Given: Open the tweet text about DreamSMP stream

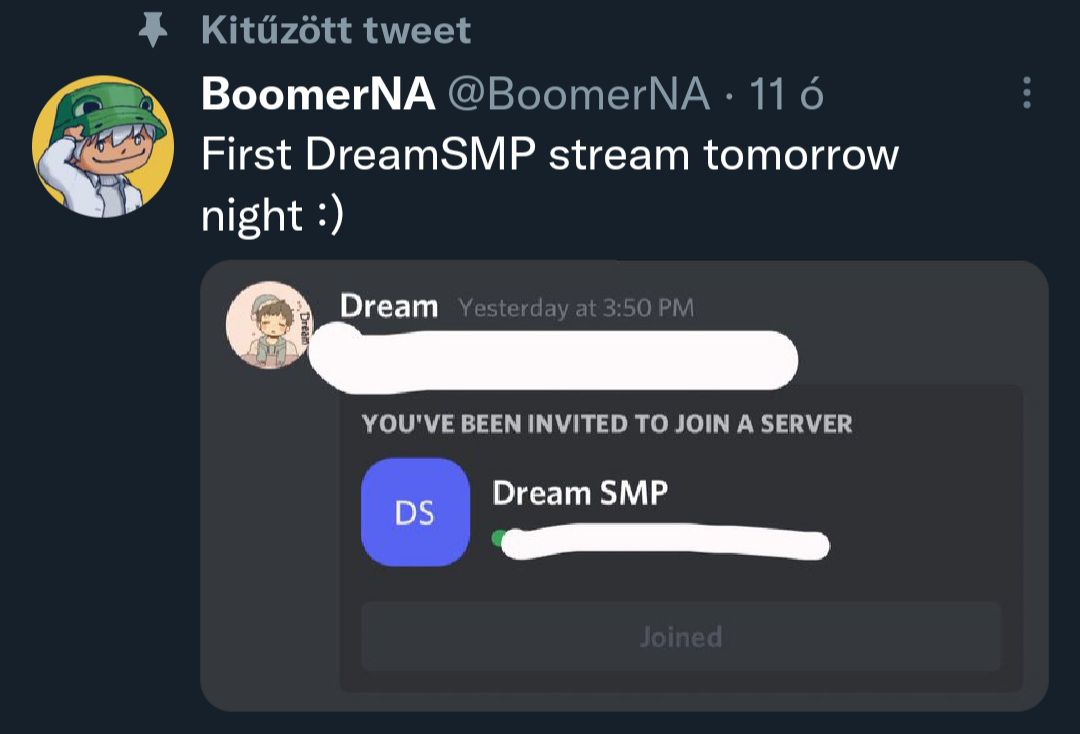Looking at the screenshot, I should click(x=550, y=184).
